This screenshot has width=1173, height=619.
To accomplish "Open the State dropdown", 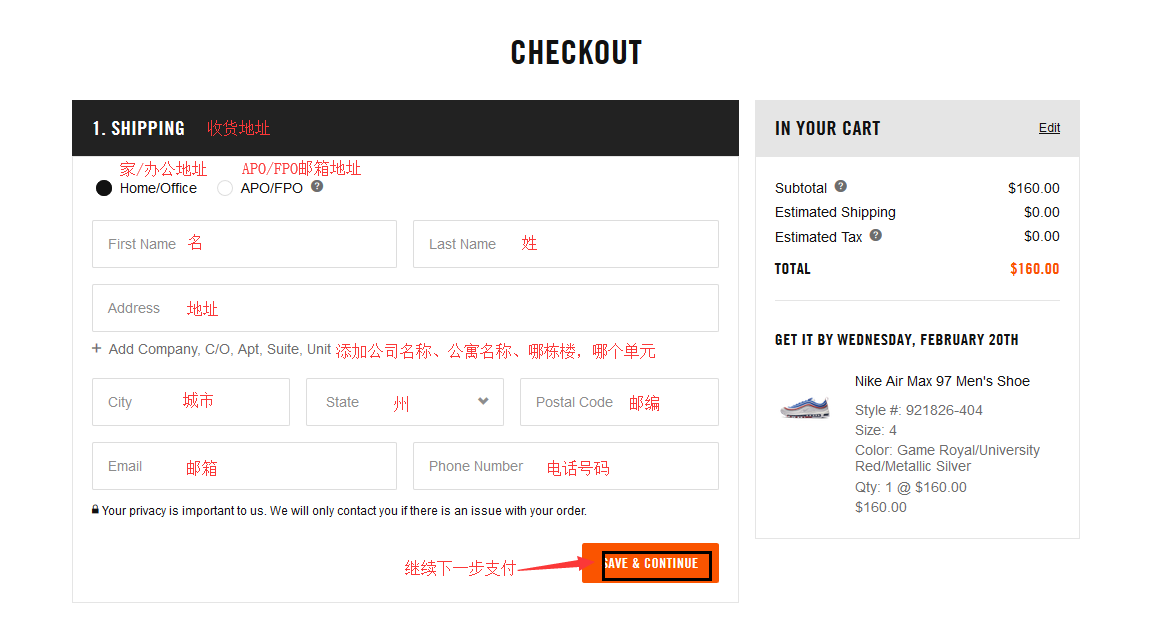I will 404,402.
